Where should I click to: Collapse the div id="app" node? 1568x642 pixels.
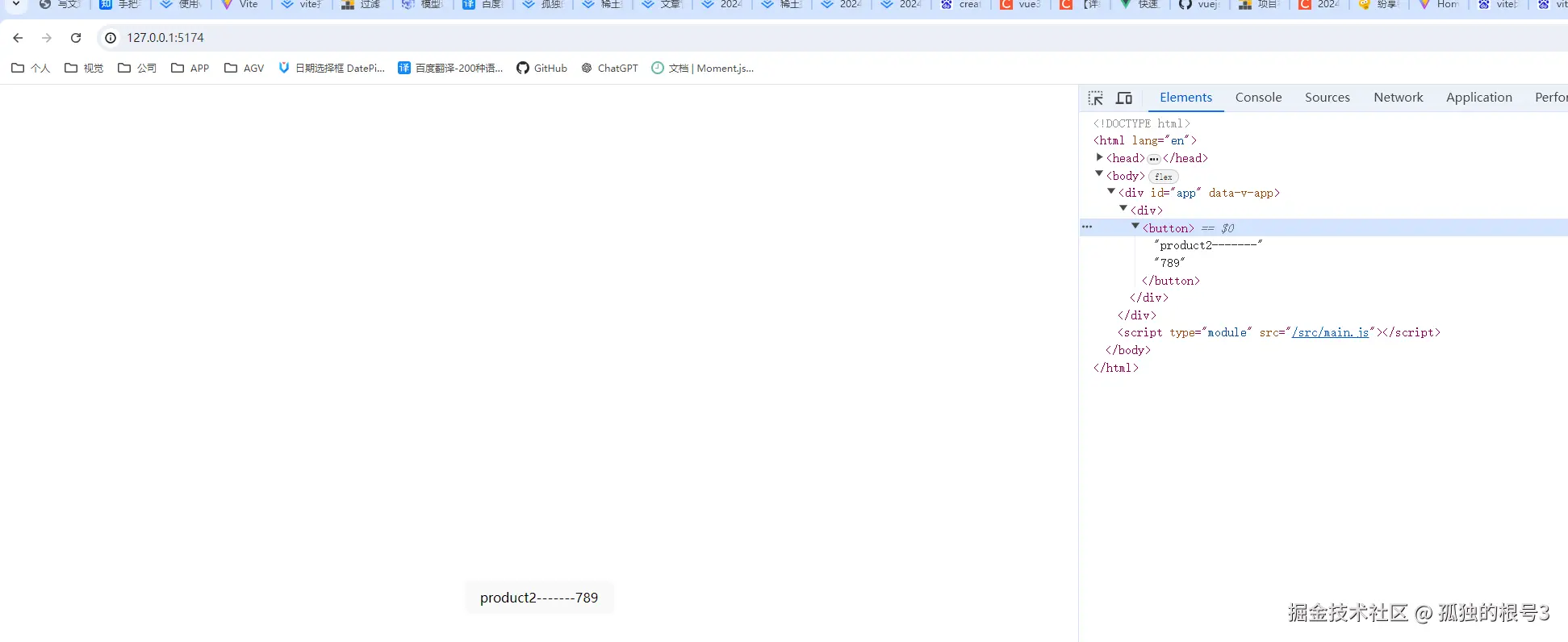click(x=1111, y=192)
